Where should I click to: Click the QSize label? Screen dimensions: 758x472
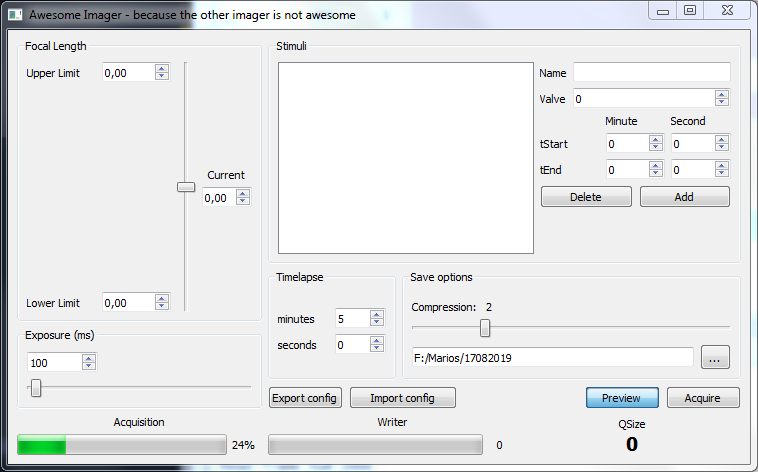tap(631, 424)
